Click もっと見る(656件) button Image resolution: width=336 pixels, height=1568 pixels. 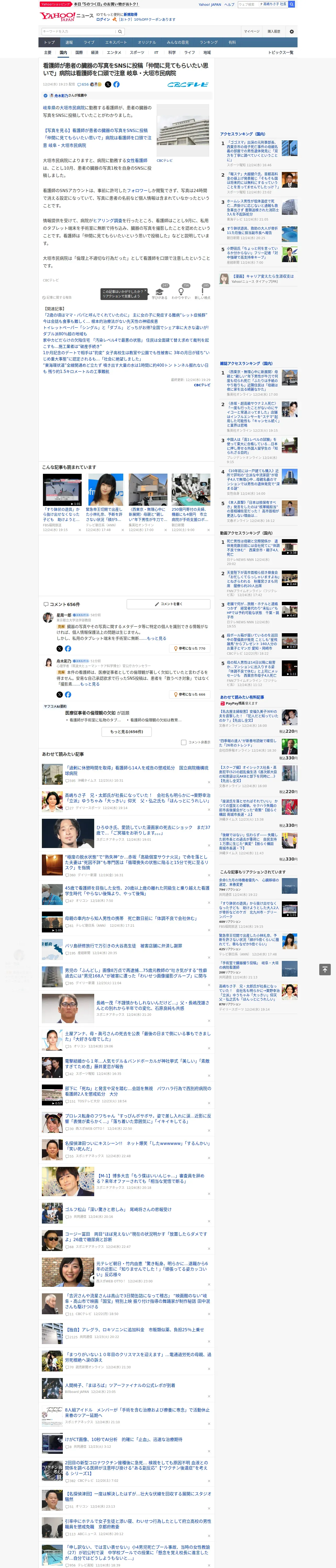point(127,732)
